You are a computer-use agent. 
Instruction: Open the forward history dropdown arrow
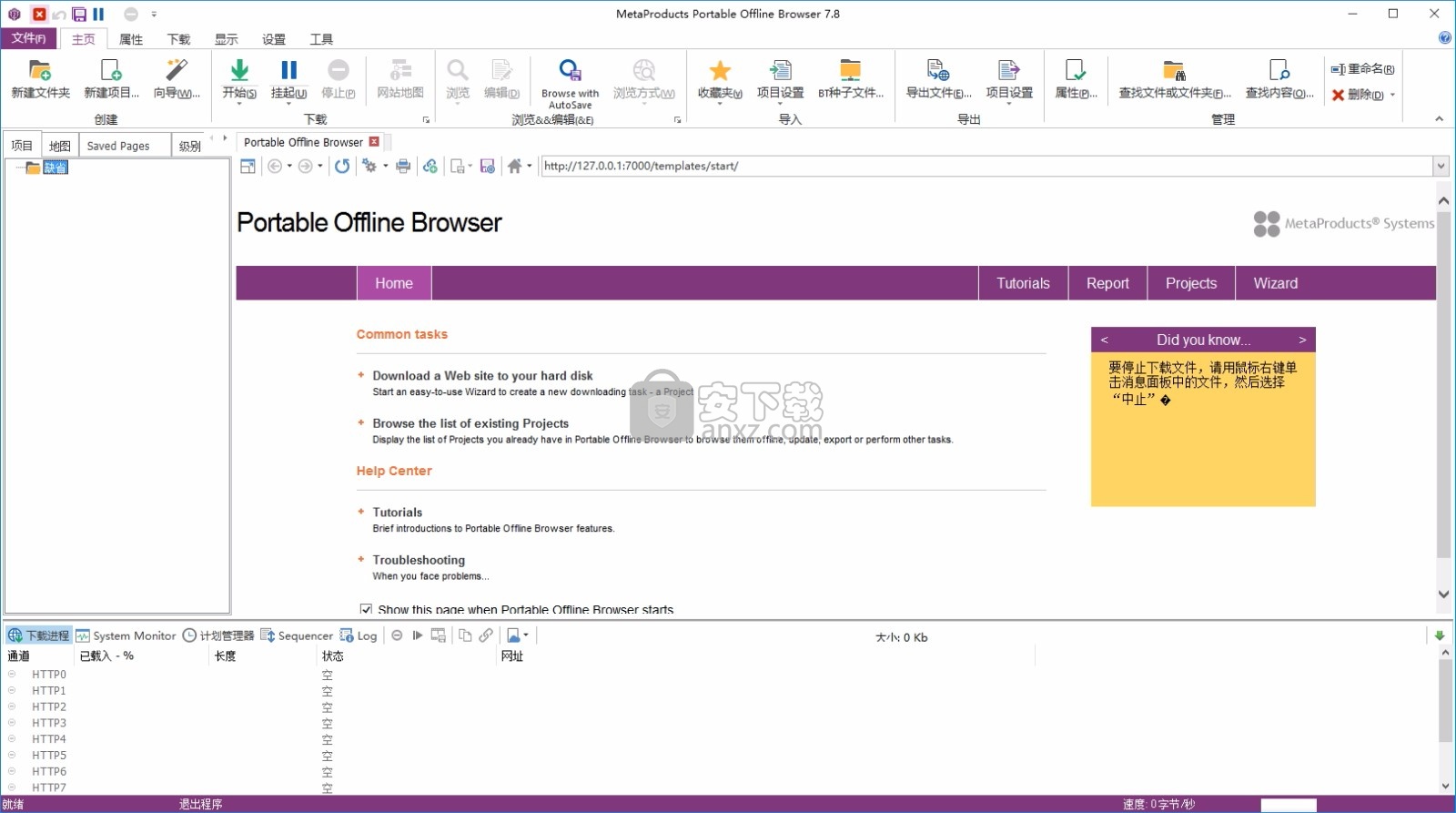(x=319, y=166)
